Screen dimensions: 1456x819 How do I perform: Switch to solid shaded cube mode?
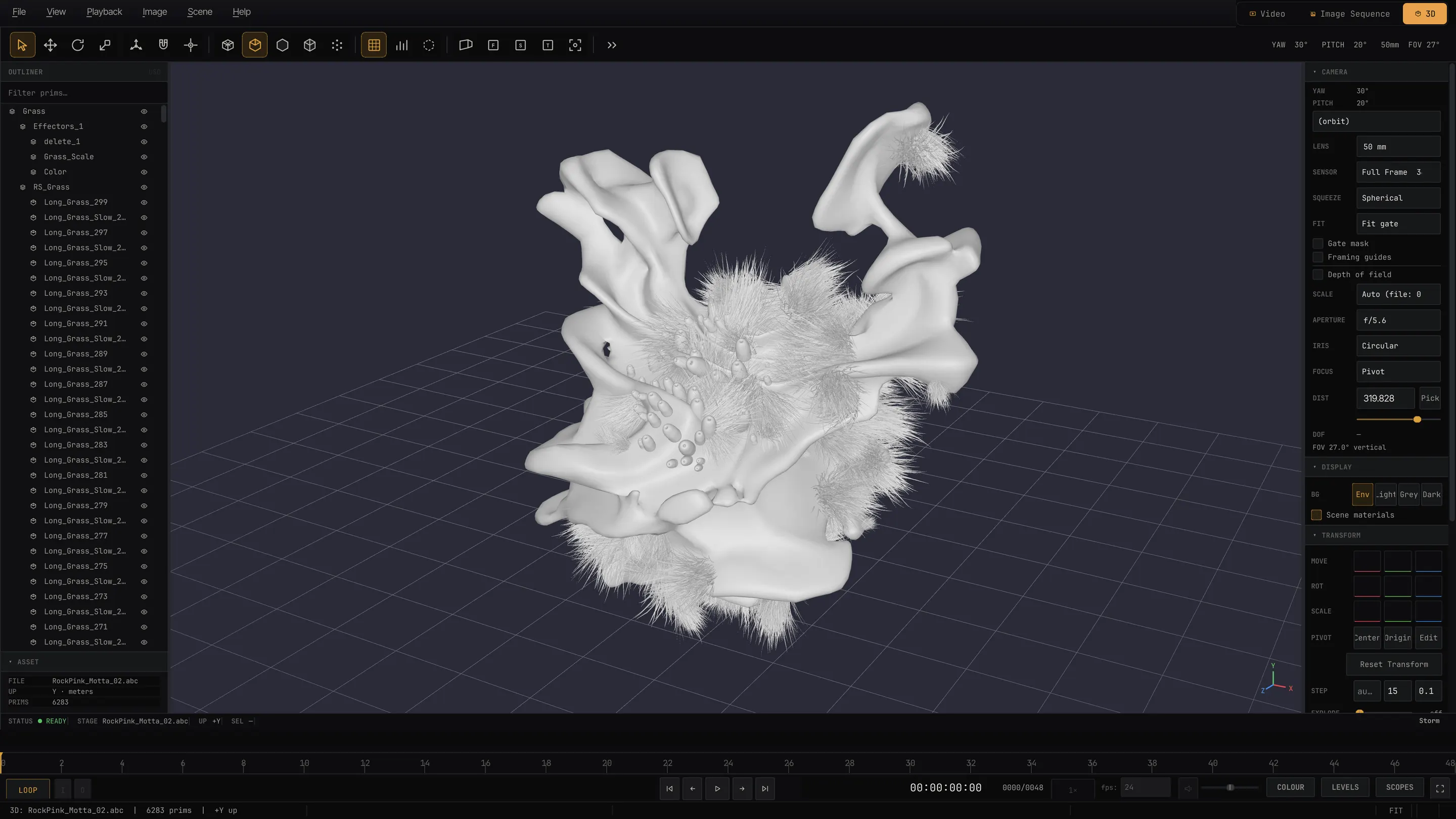point(255,45)
